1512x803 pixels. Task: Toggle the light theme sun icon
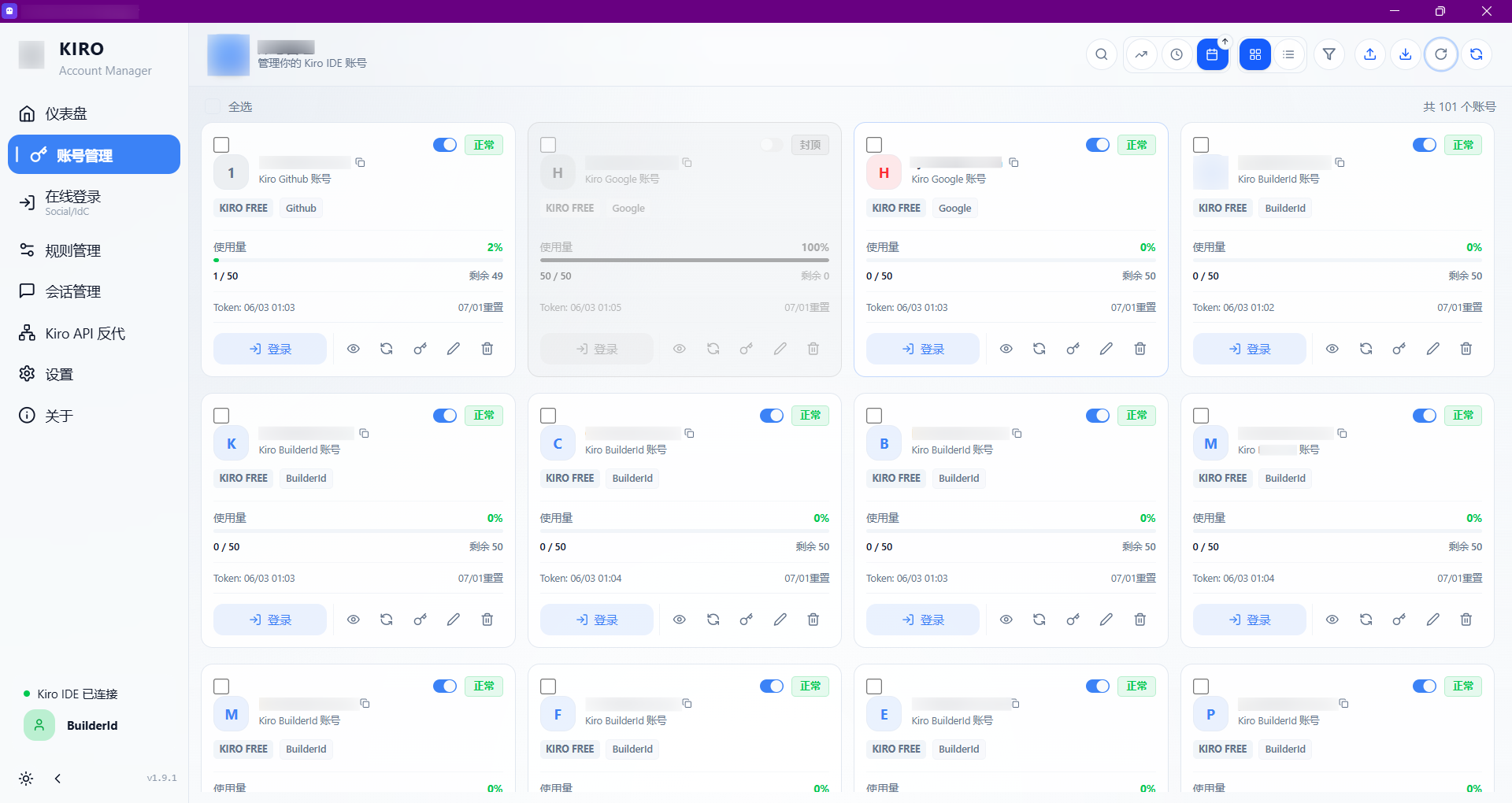click(x=26, y=779)
